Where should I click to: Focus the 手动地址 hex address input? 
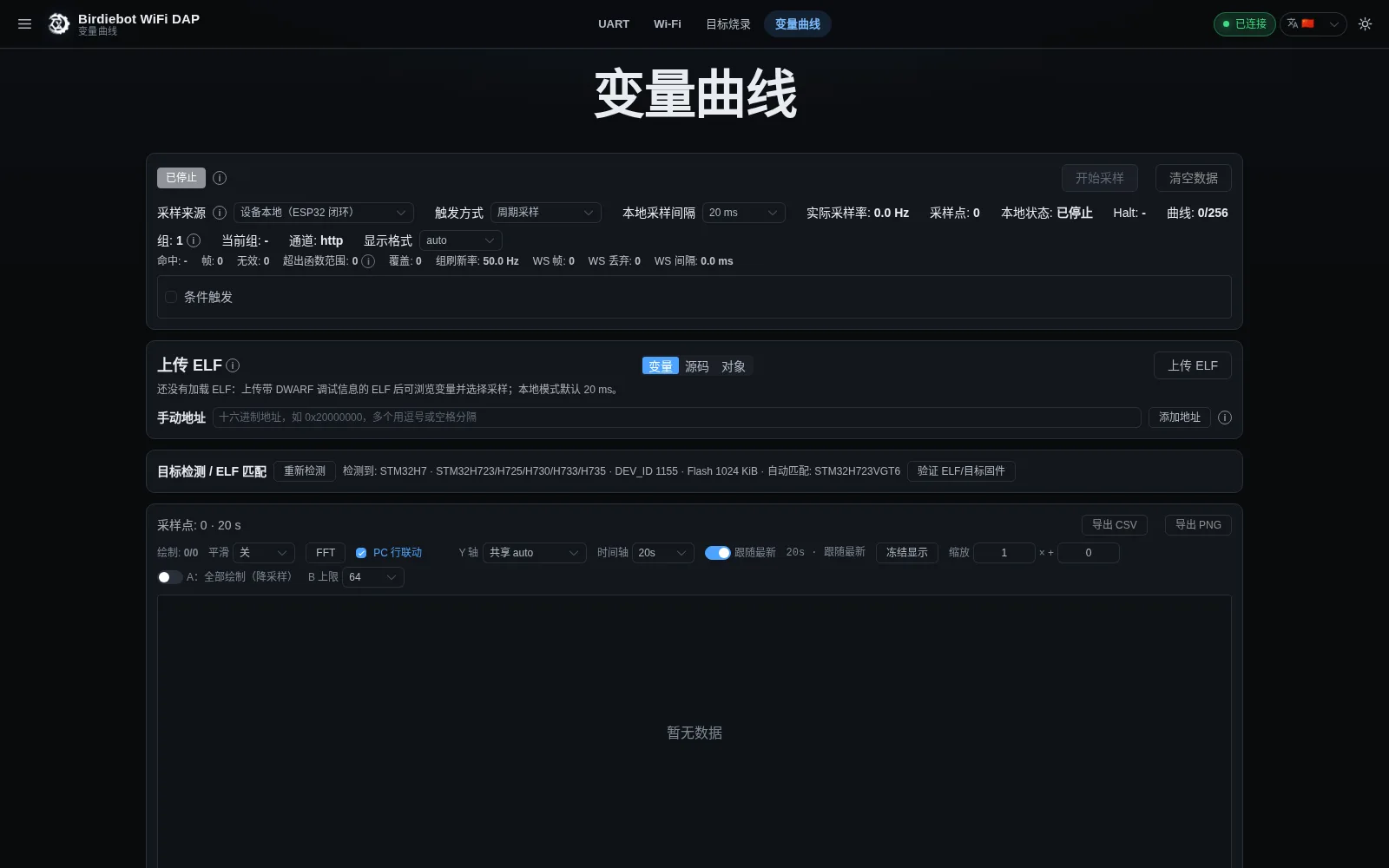pos(677,418)
